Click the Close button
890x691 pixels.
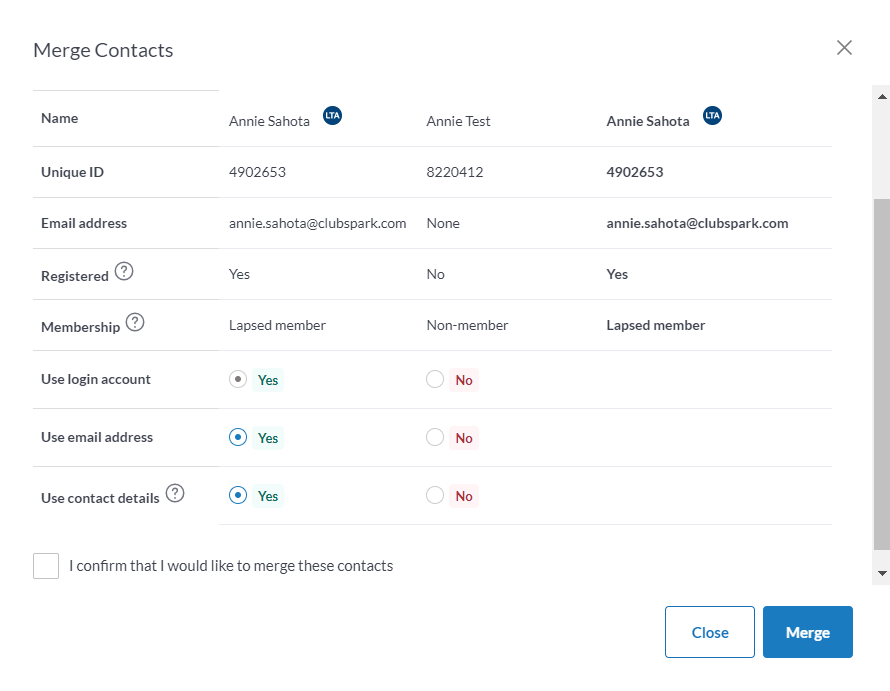710,632
